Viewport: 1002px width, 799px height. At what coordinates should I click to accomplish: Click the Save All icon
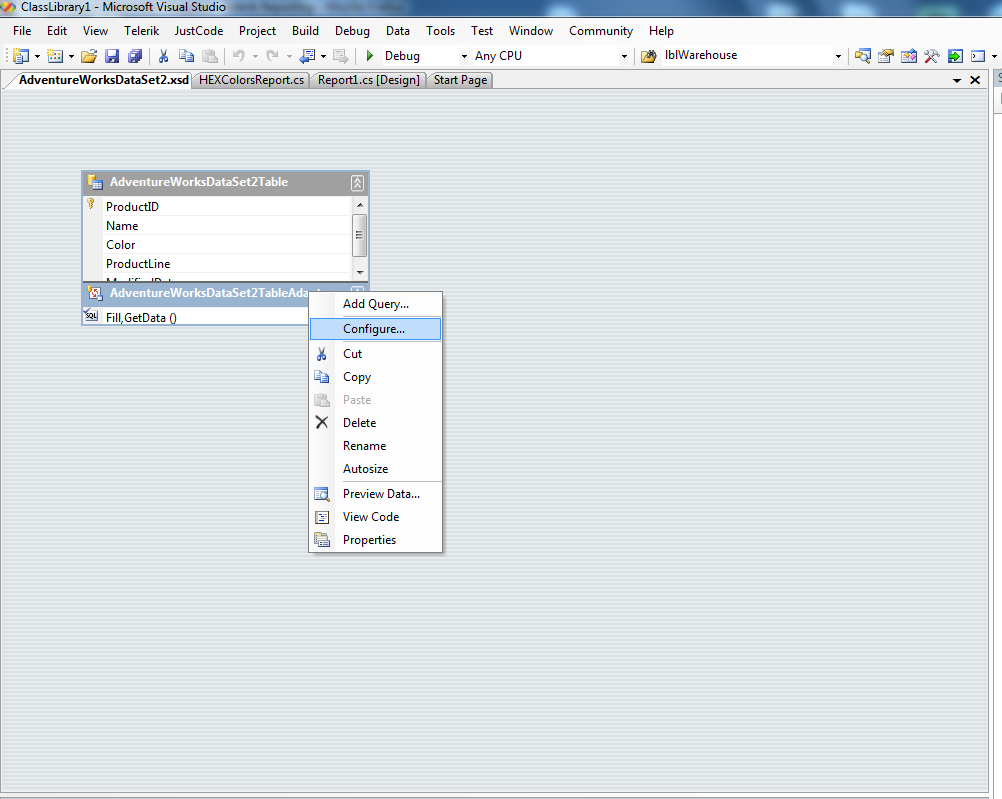click(135, 56)
